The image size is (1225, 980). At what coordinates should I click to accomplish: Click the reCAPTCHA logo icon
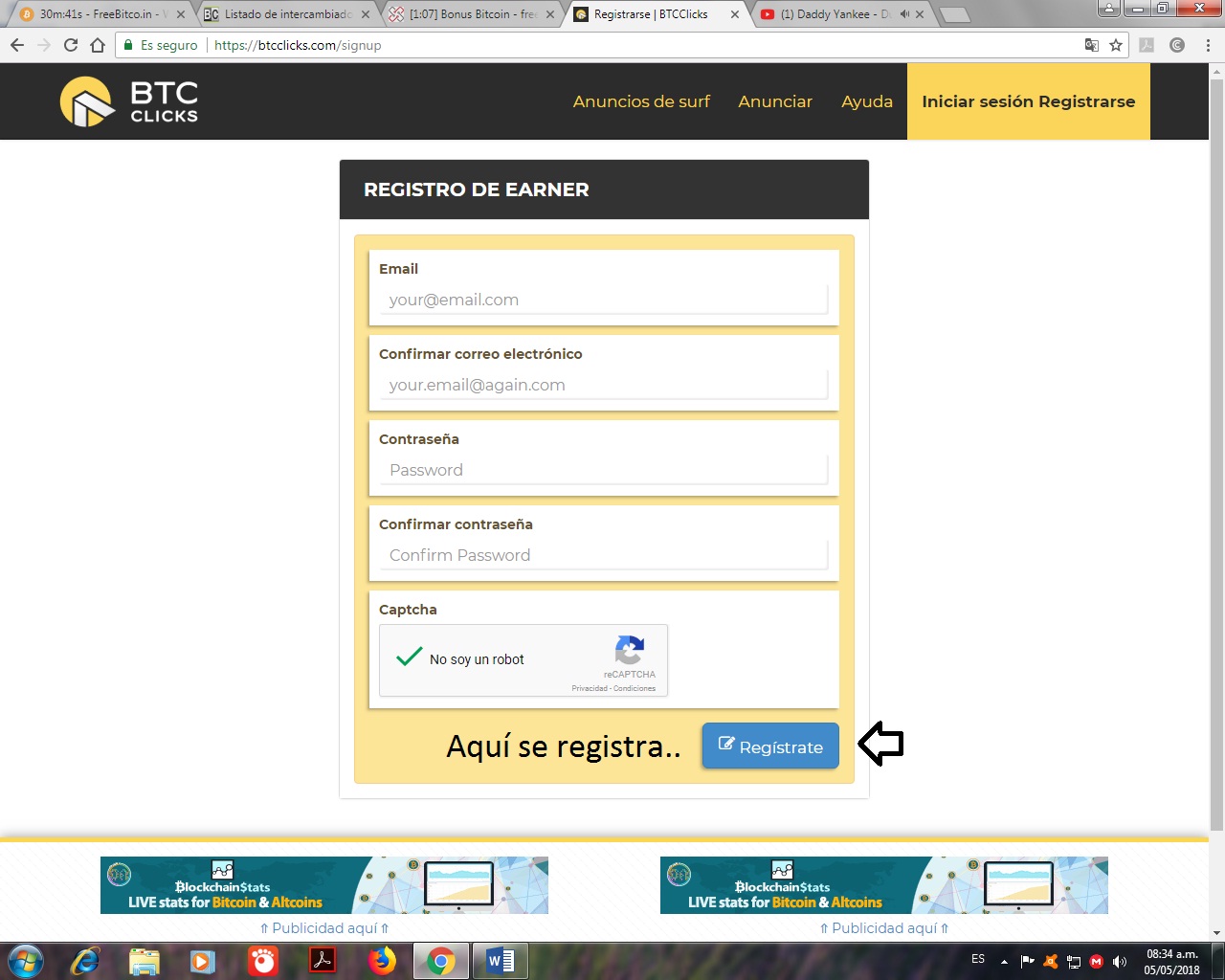coord(630,651)
